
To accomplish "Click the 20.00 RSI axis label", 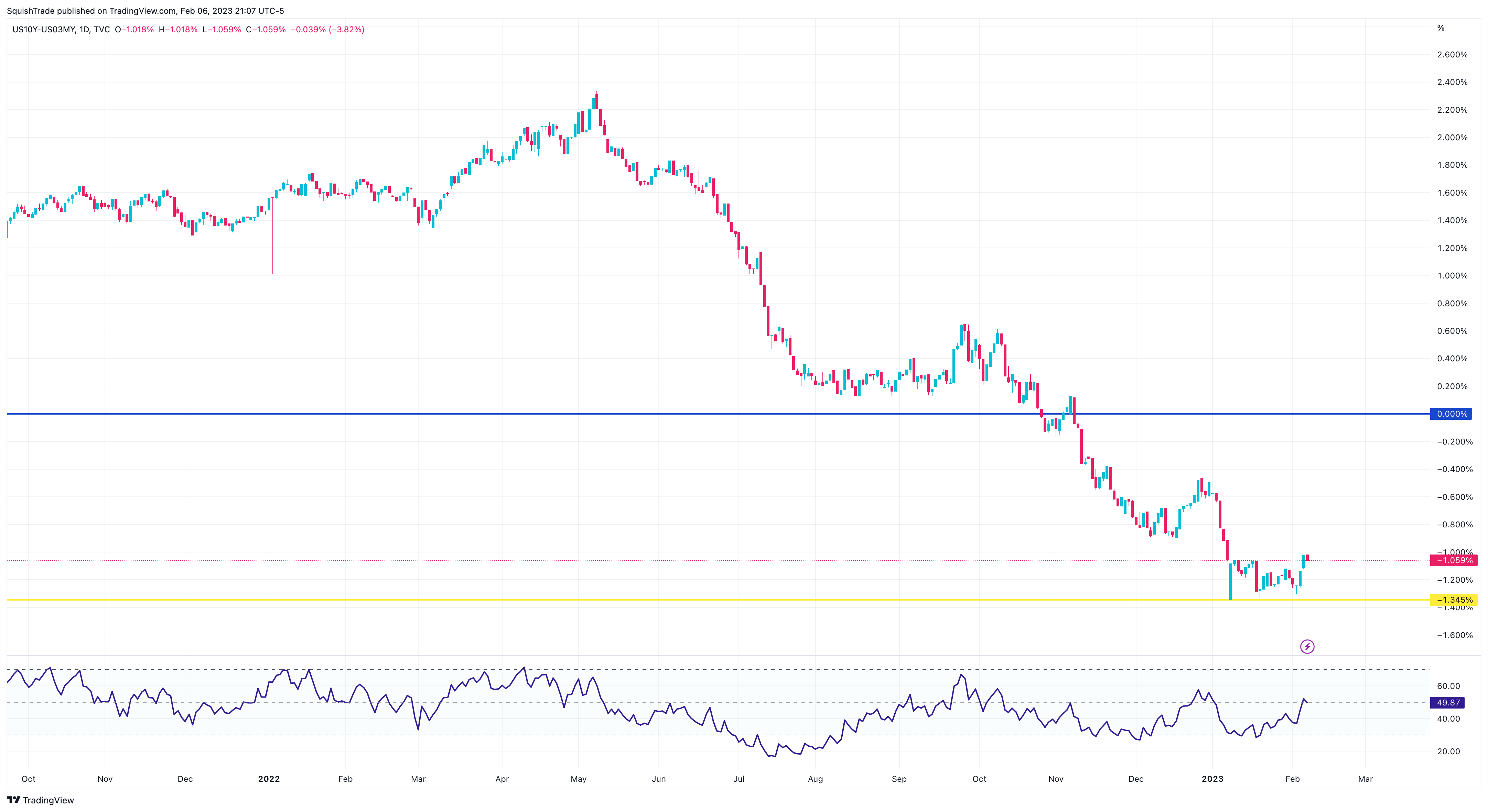I will (x=1448, y=751).
